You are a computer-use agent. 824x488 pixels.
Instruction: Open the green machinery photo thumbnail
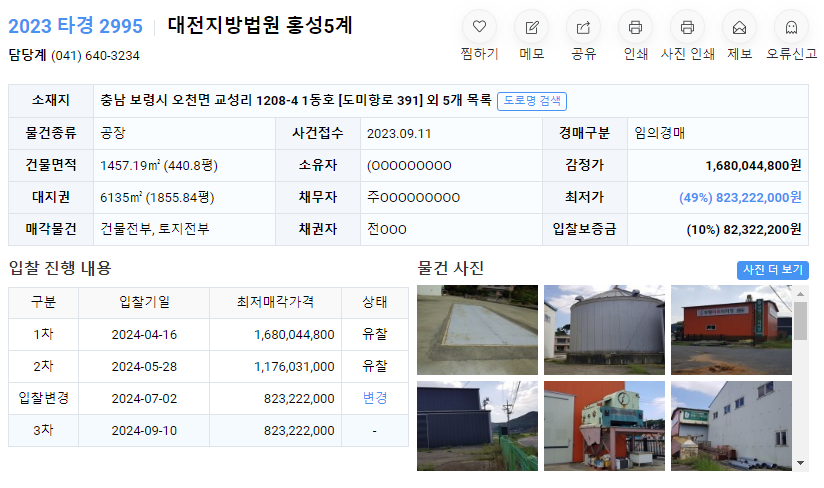604,426
